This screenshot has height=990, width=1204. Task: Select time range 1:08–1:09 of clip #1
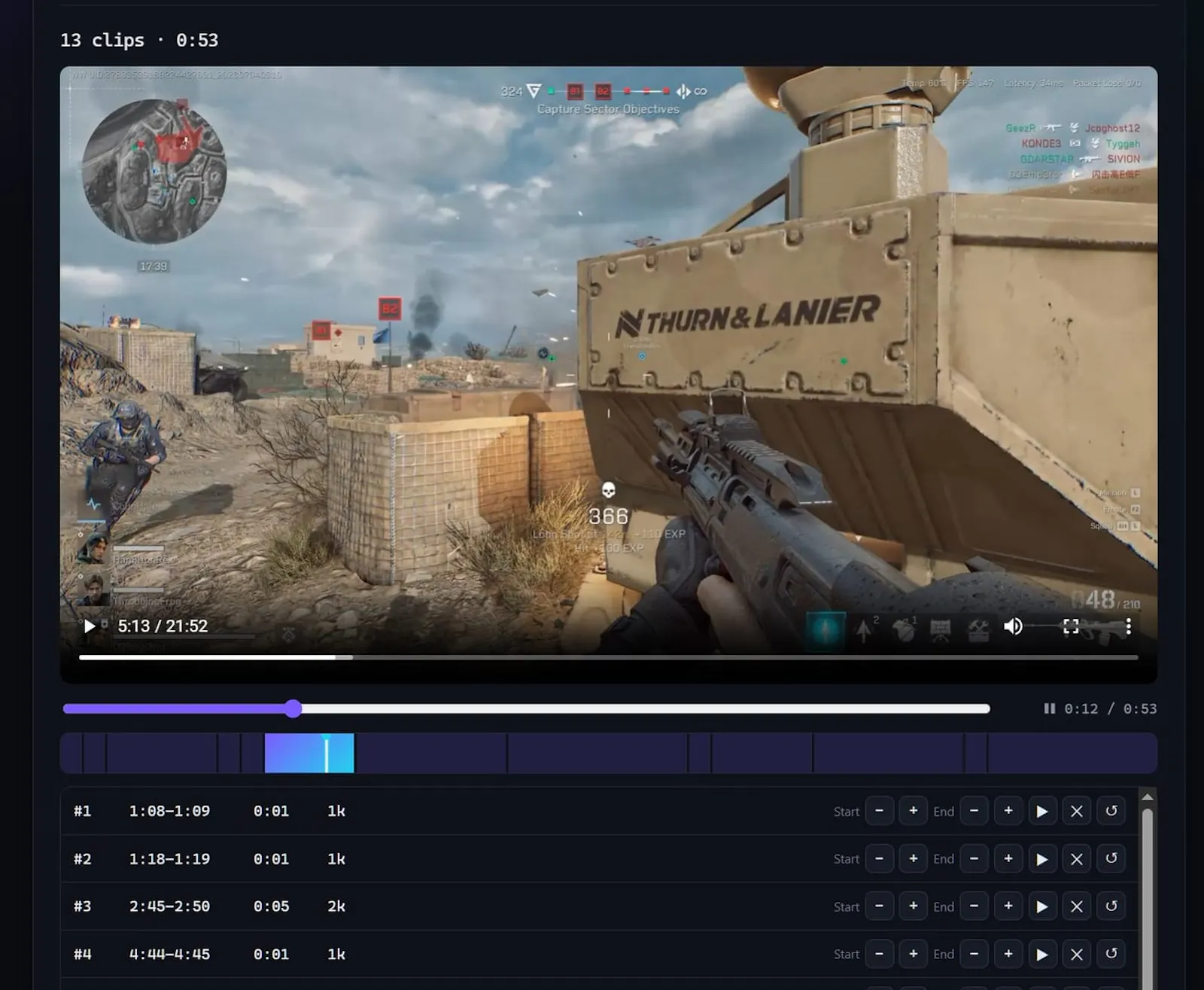click(169, 811)
